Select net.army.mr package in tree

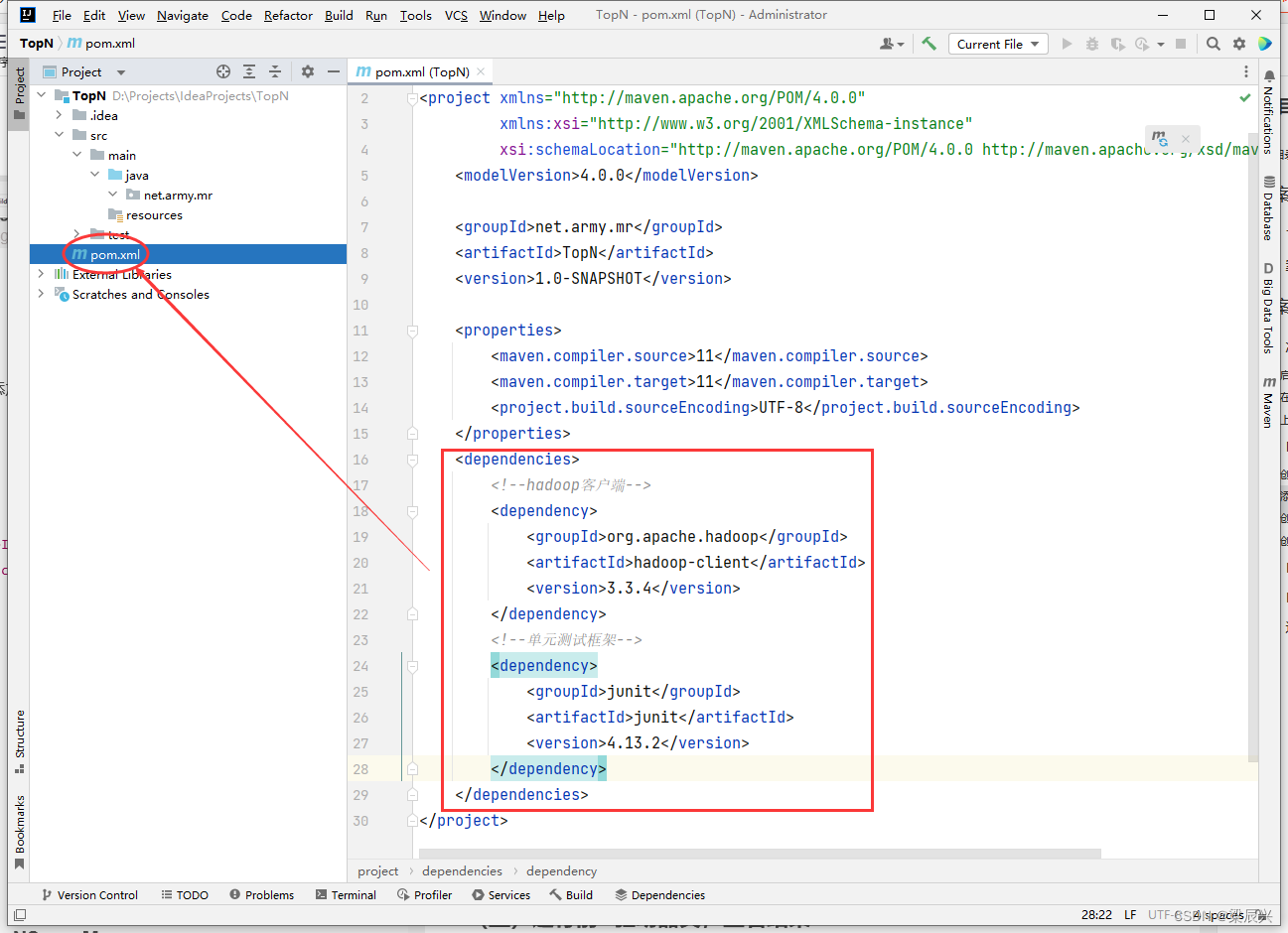[x=177, y=195]
